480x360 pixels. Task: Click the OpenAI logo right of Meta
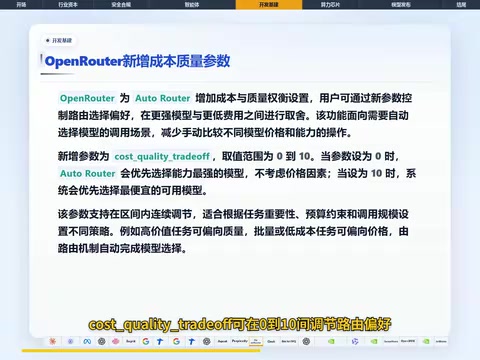102,341
